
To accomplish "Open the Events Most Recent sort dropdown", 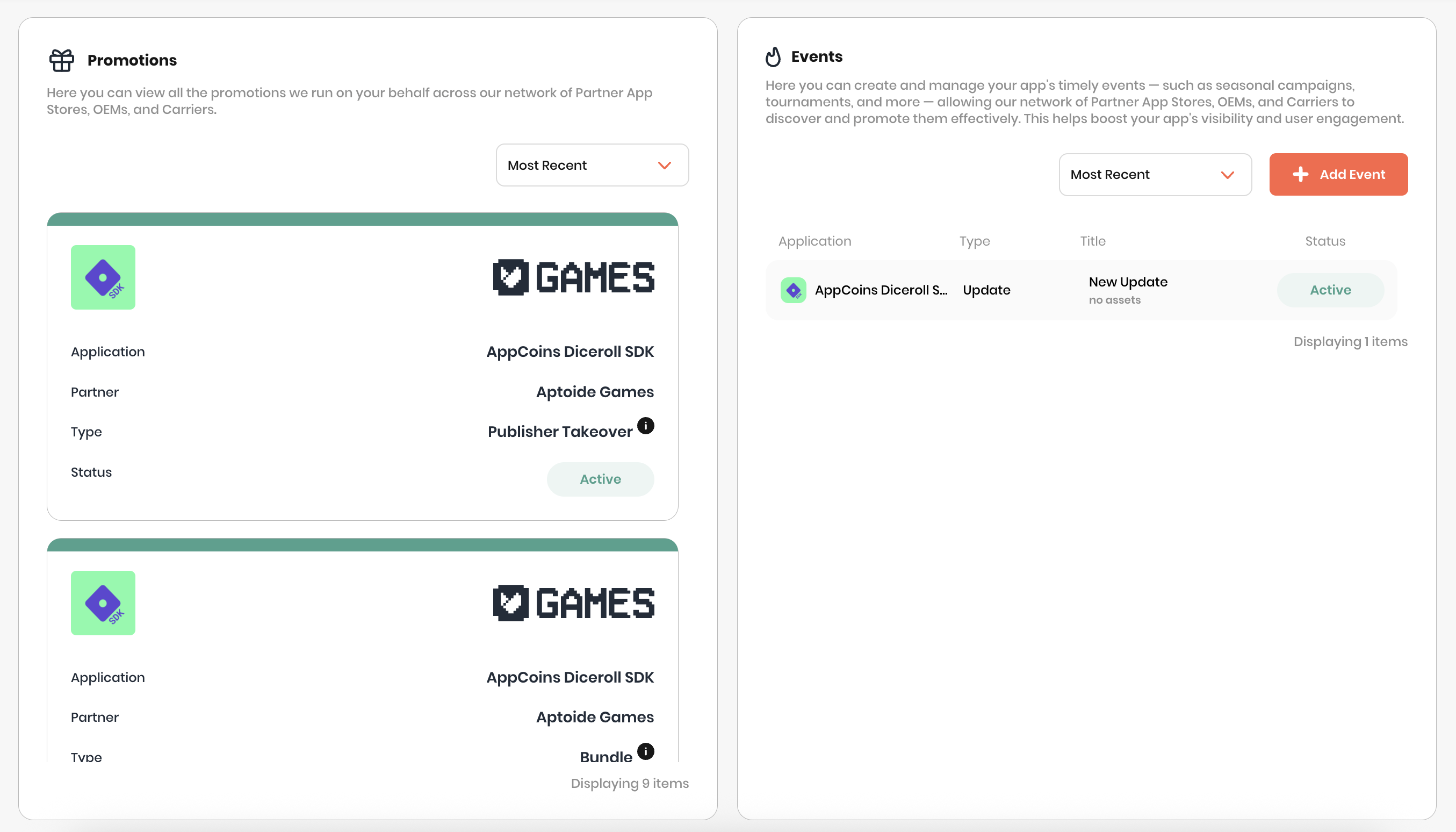I will pyautogui.click(x=1155, y=174).
